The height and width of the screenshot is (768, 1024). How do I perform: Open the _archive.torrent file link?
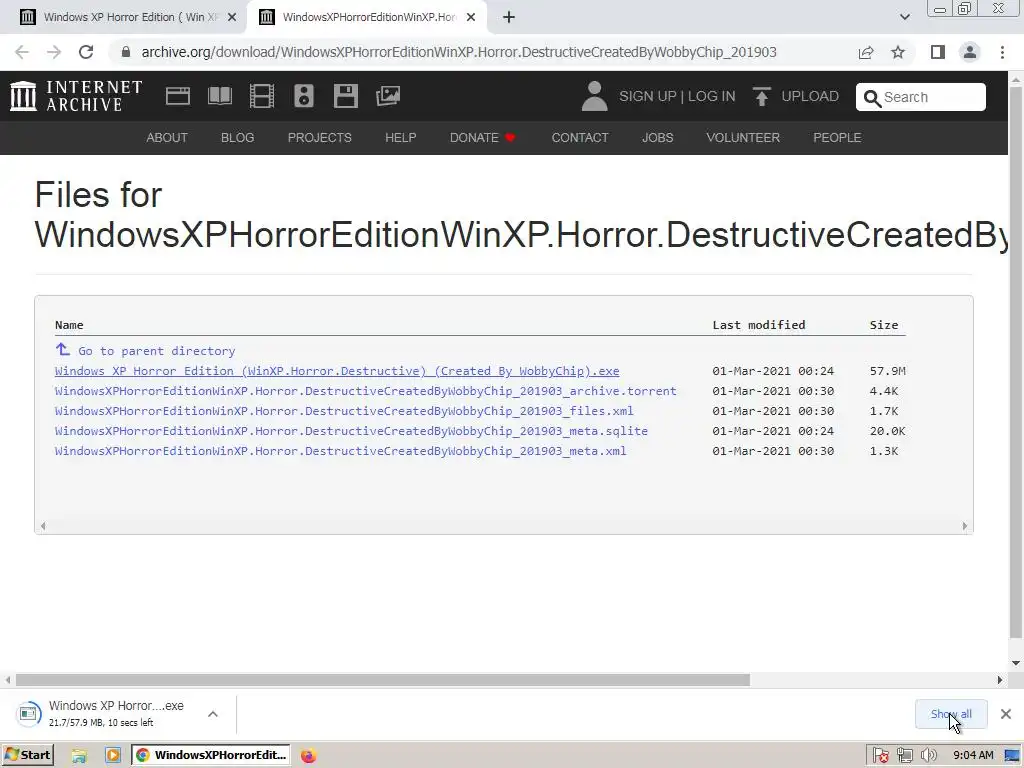(x=366, y=391)
